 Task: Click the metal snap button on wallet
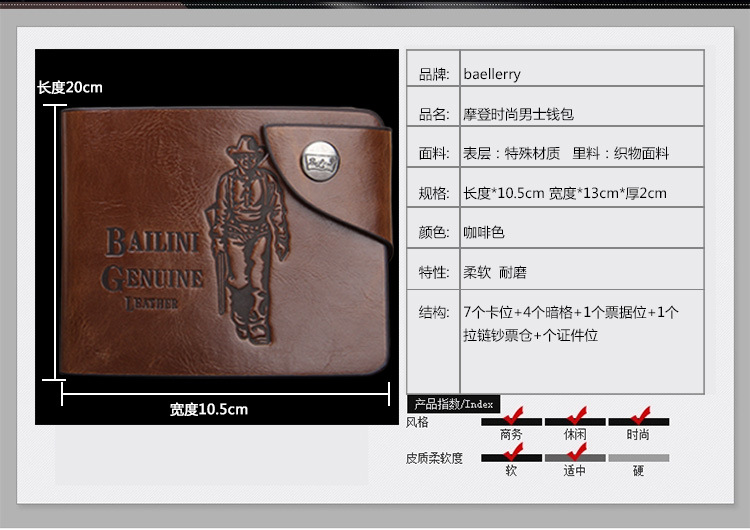(x=320, y=161)
